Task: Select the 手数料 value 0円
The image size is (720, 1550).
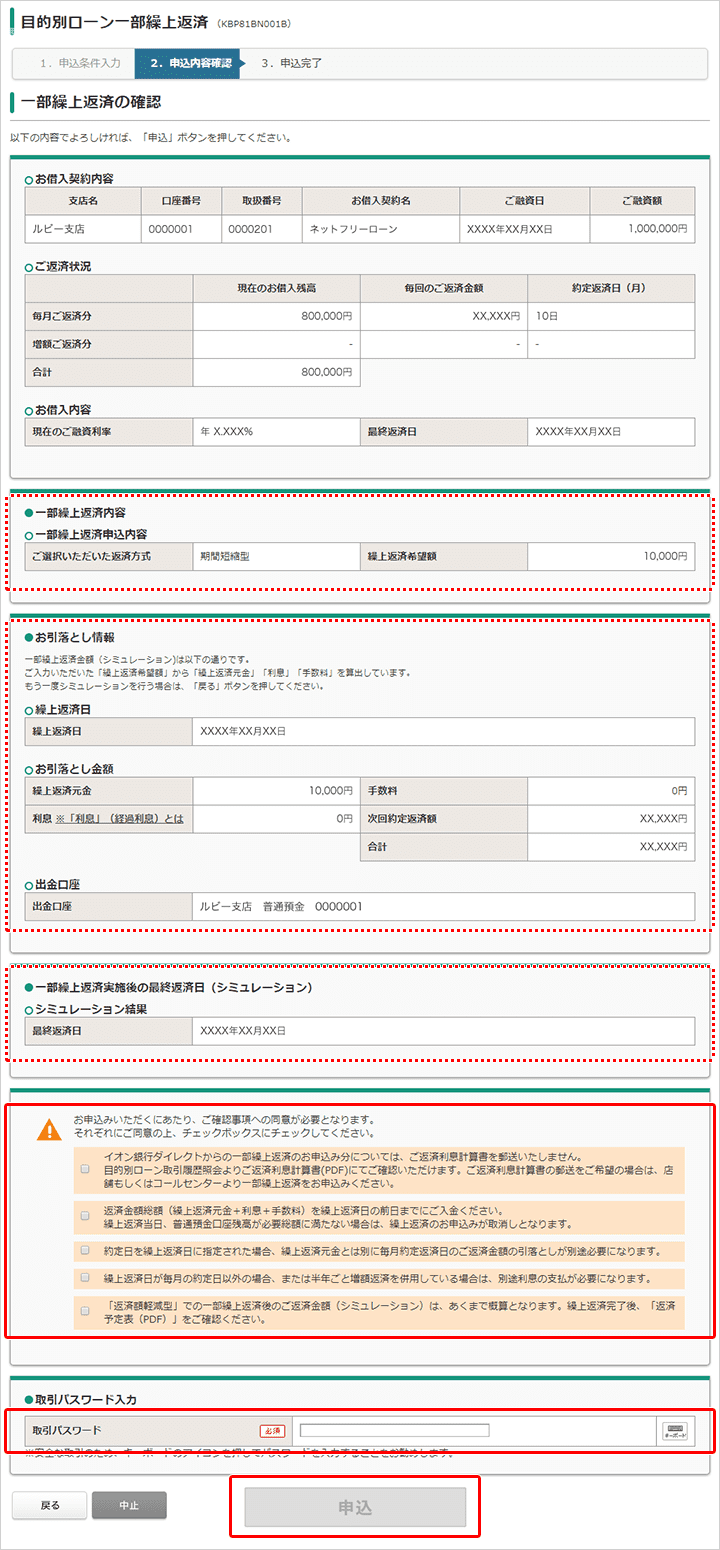Action: [610, 791]
